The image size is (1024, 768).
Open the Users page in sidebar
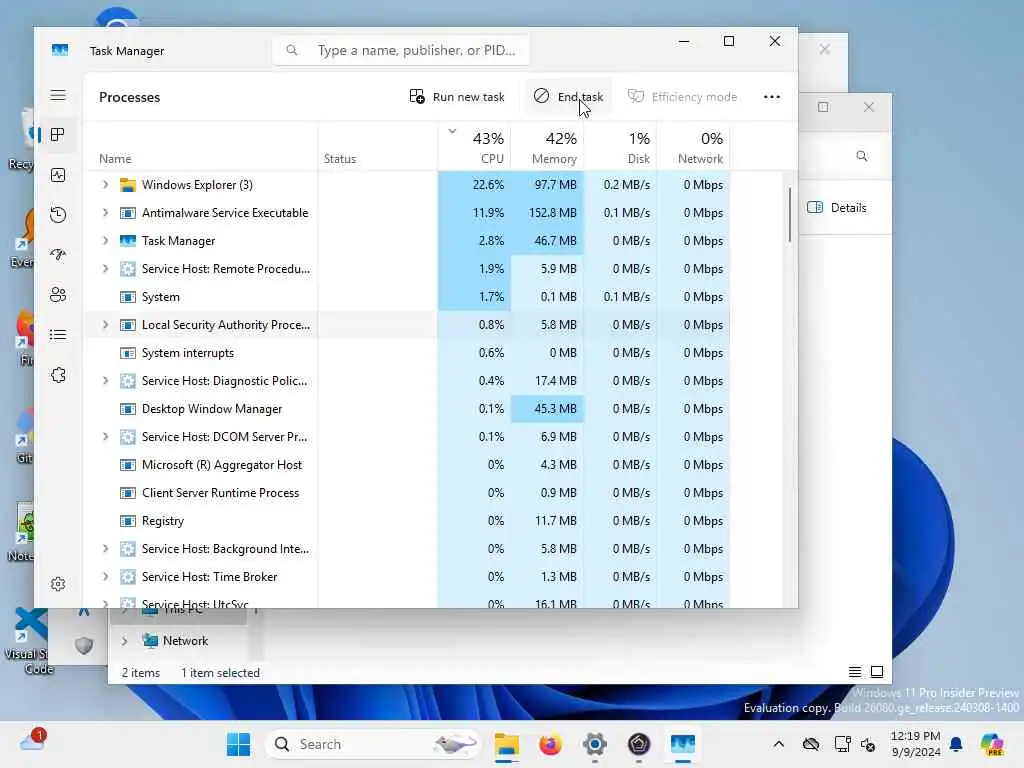click(58, 295)
